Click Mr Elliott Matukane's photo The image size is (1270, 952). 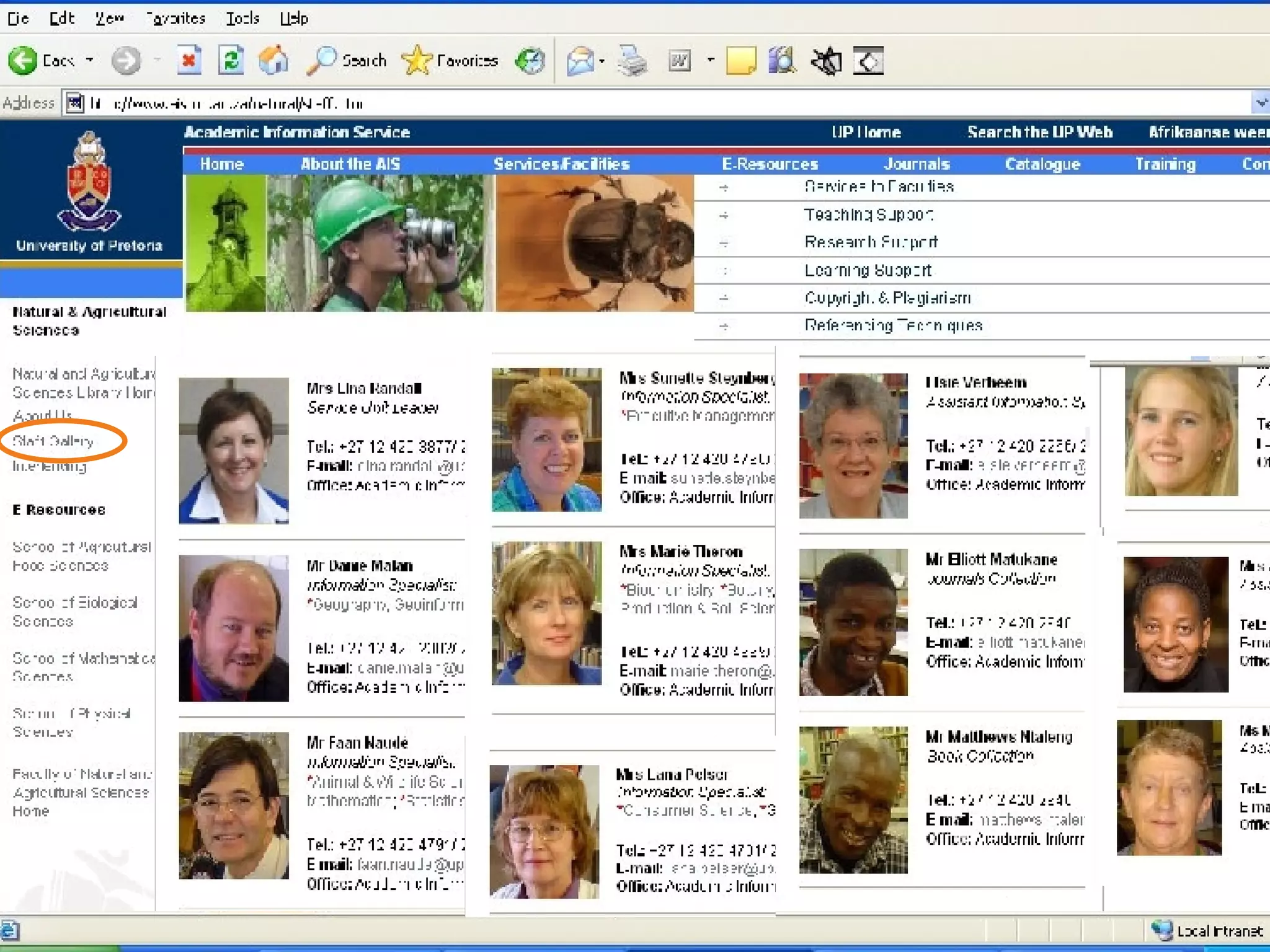click(853, 622)
